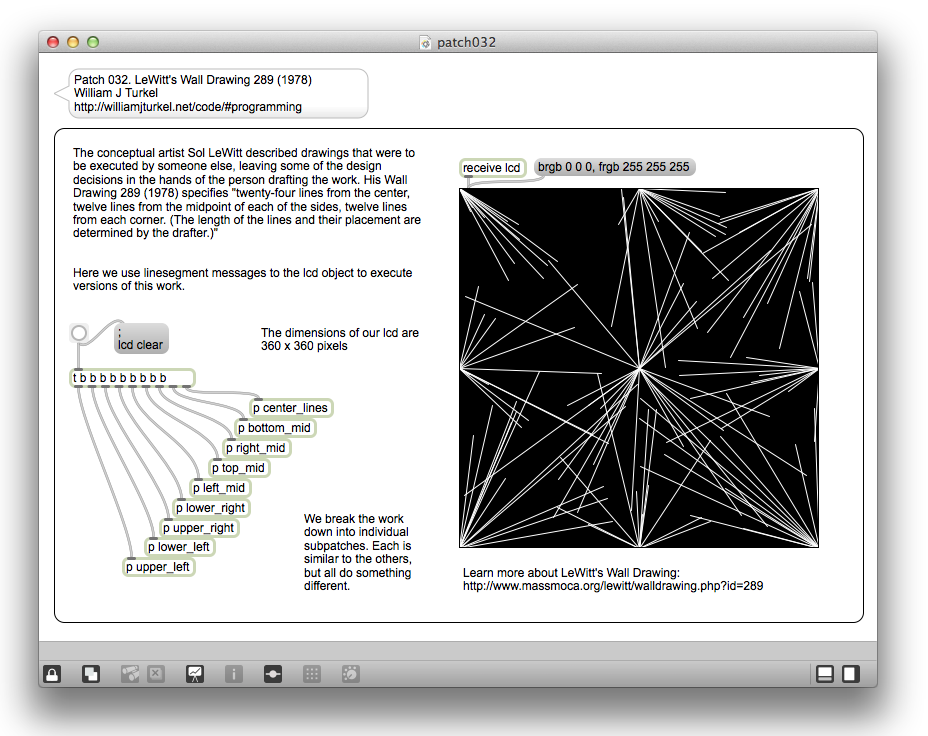
Task: Toggle the grid display icon
Action: point(312,674)
